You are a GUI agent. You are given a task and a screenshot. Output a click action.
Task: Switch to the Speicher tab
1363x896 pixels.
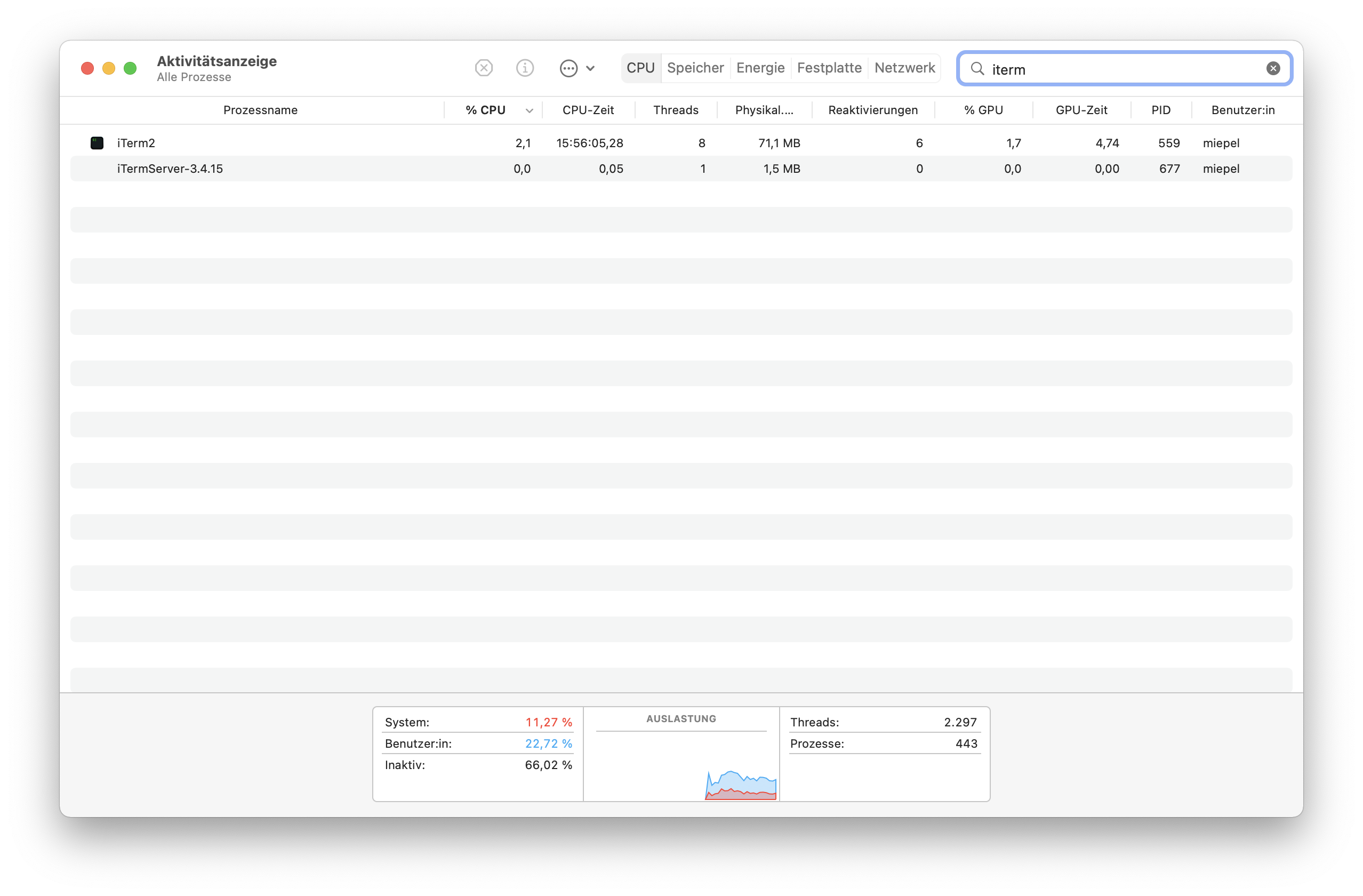[695, 68]
